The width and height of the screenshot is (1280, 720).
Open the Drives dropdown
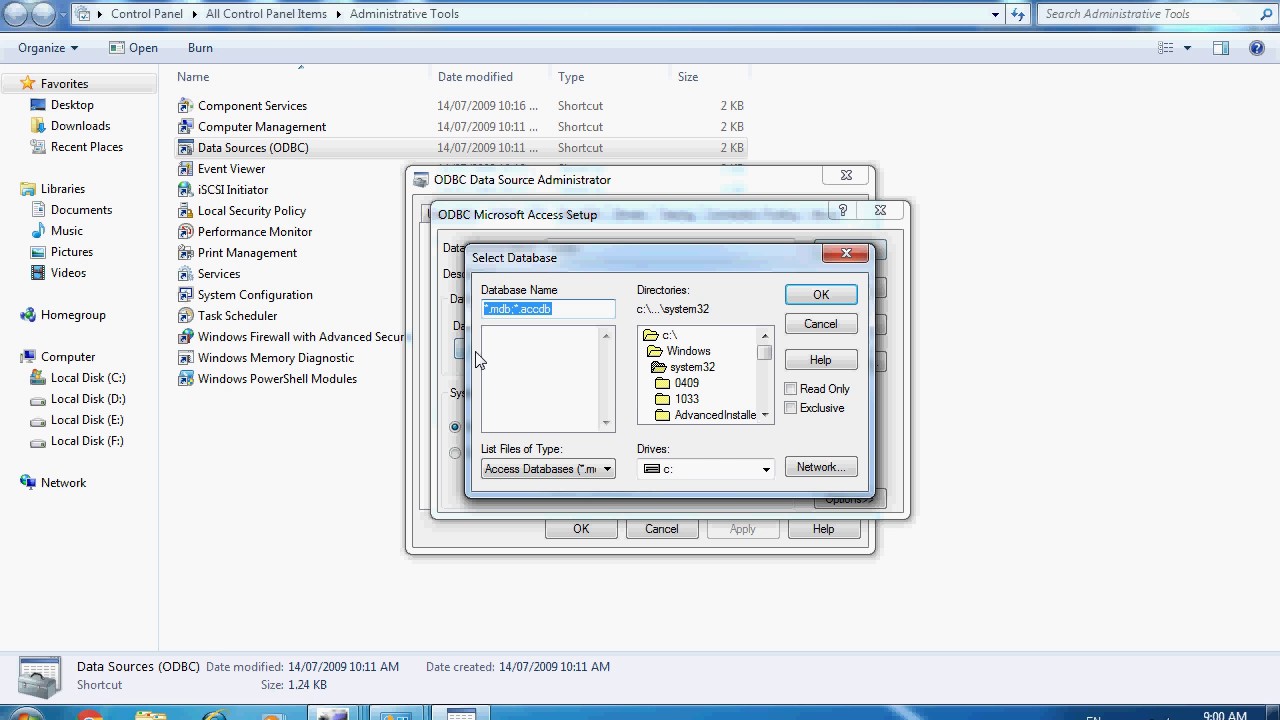(706, 469)
